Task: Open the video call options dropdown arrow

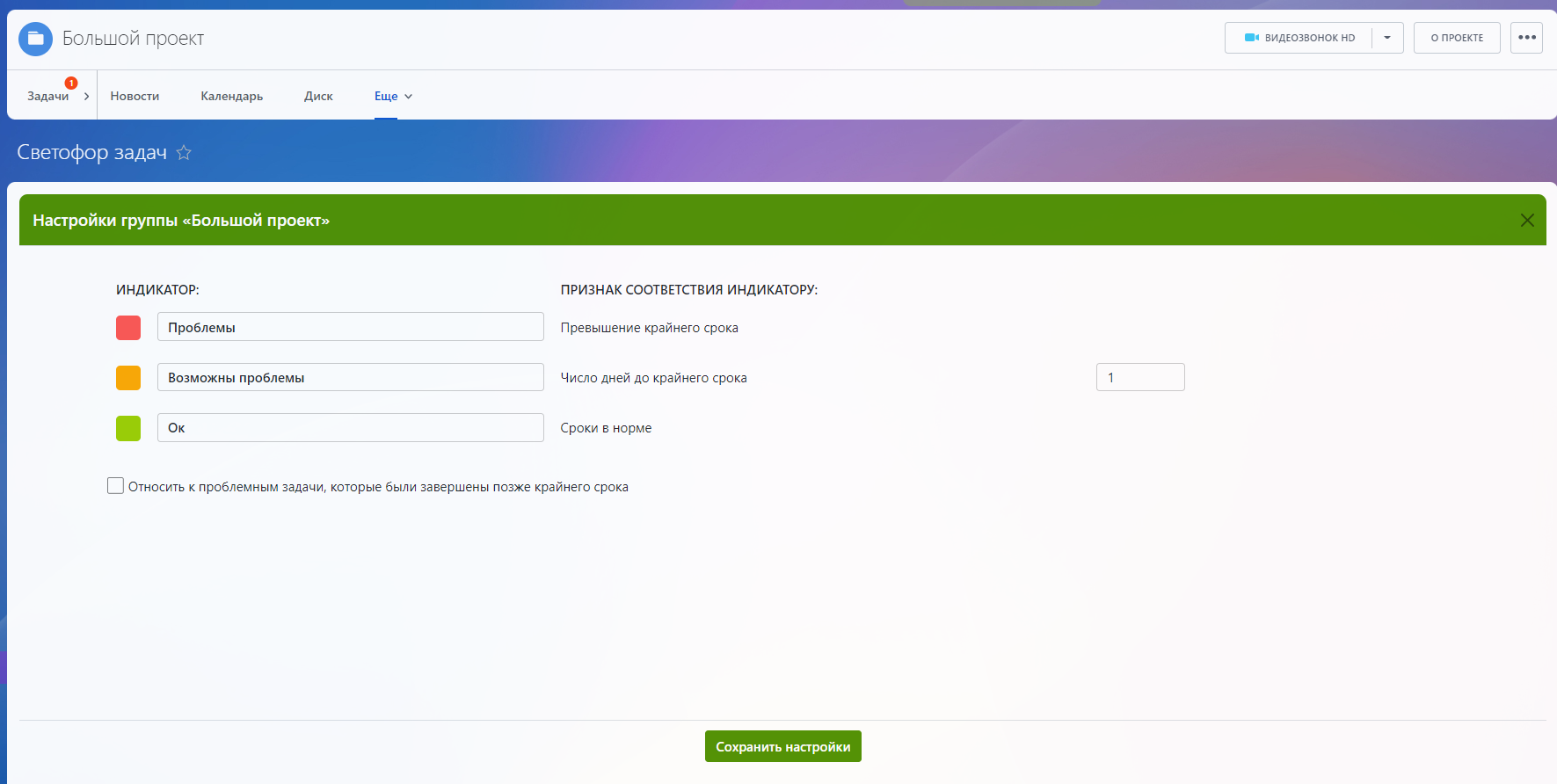Action: 1387,38
